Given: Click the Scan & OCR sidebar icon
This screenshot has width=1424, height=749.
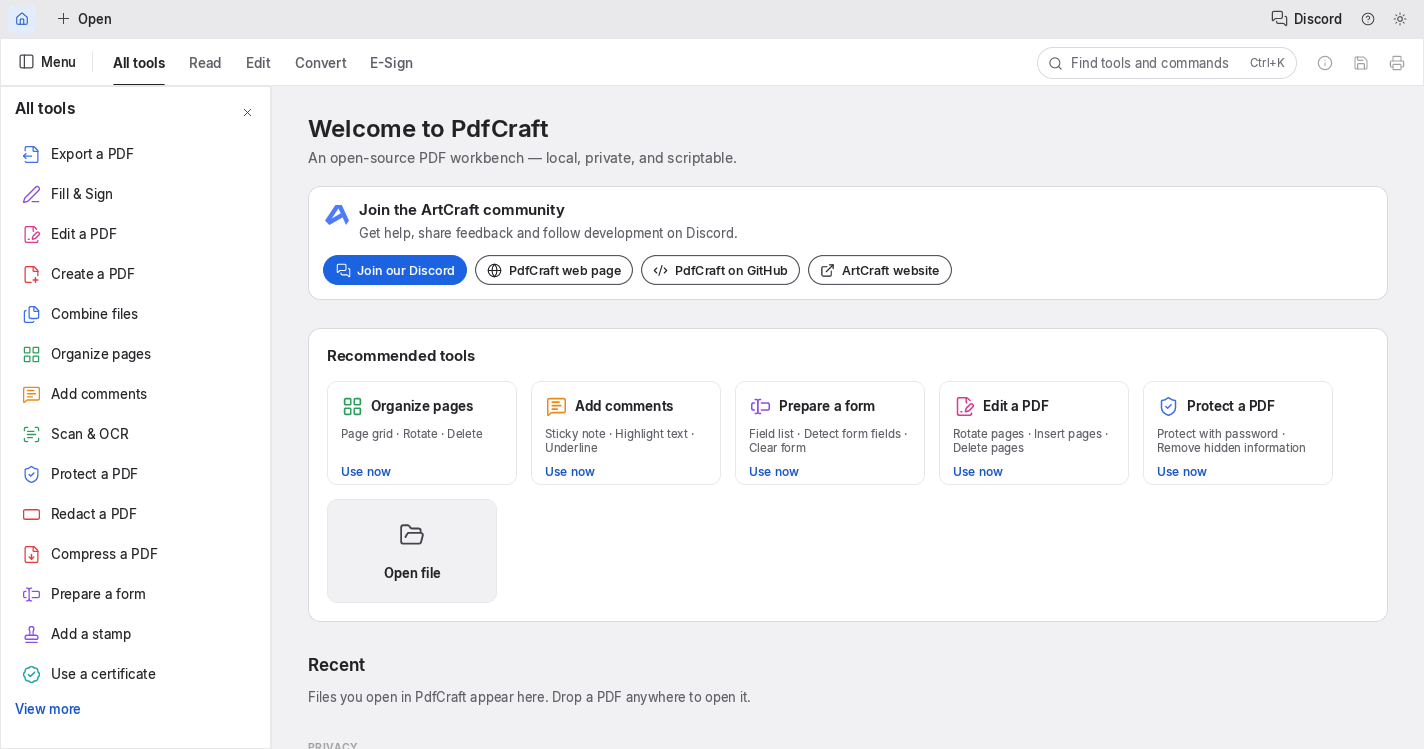Looking at the screenshot, I should (31, 434).
